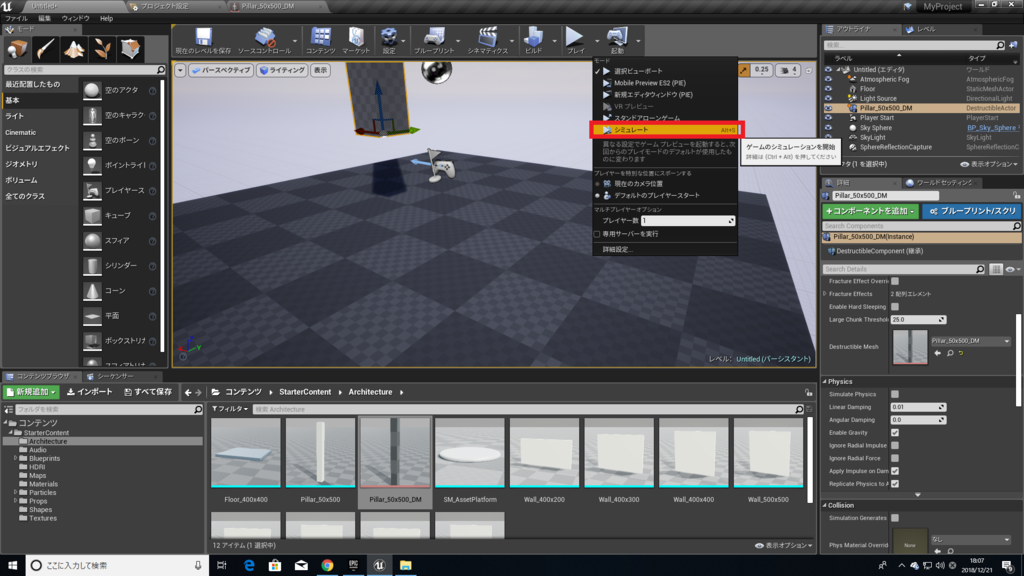
Task: Open the File menu
Action: pyautogui.click(x=16, y=18)
